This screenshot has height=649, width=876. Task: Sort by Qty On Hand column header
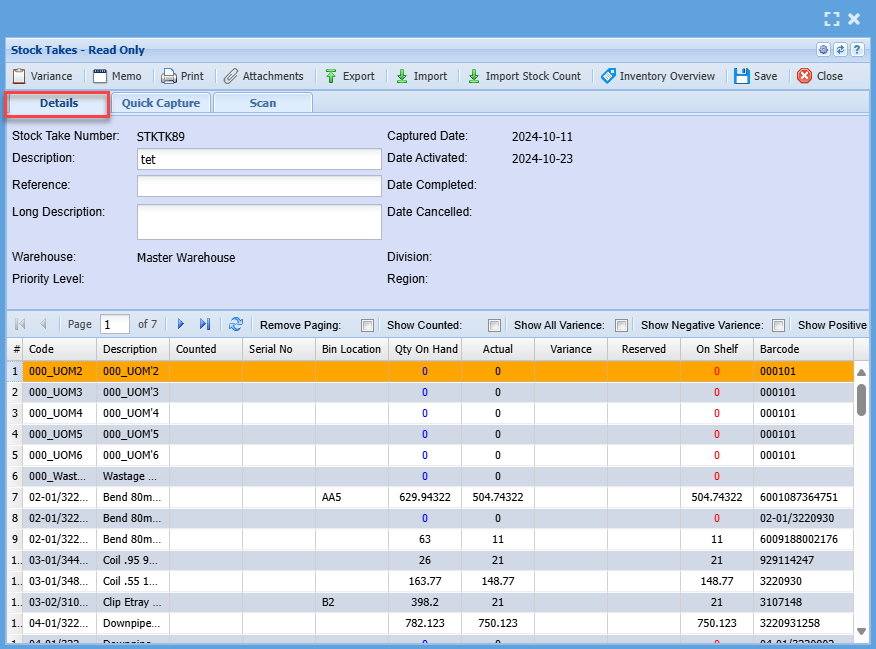pyautogui.click(x=425, y=349)
